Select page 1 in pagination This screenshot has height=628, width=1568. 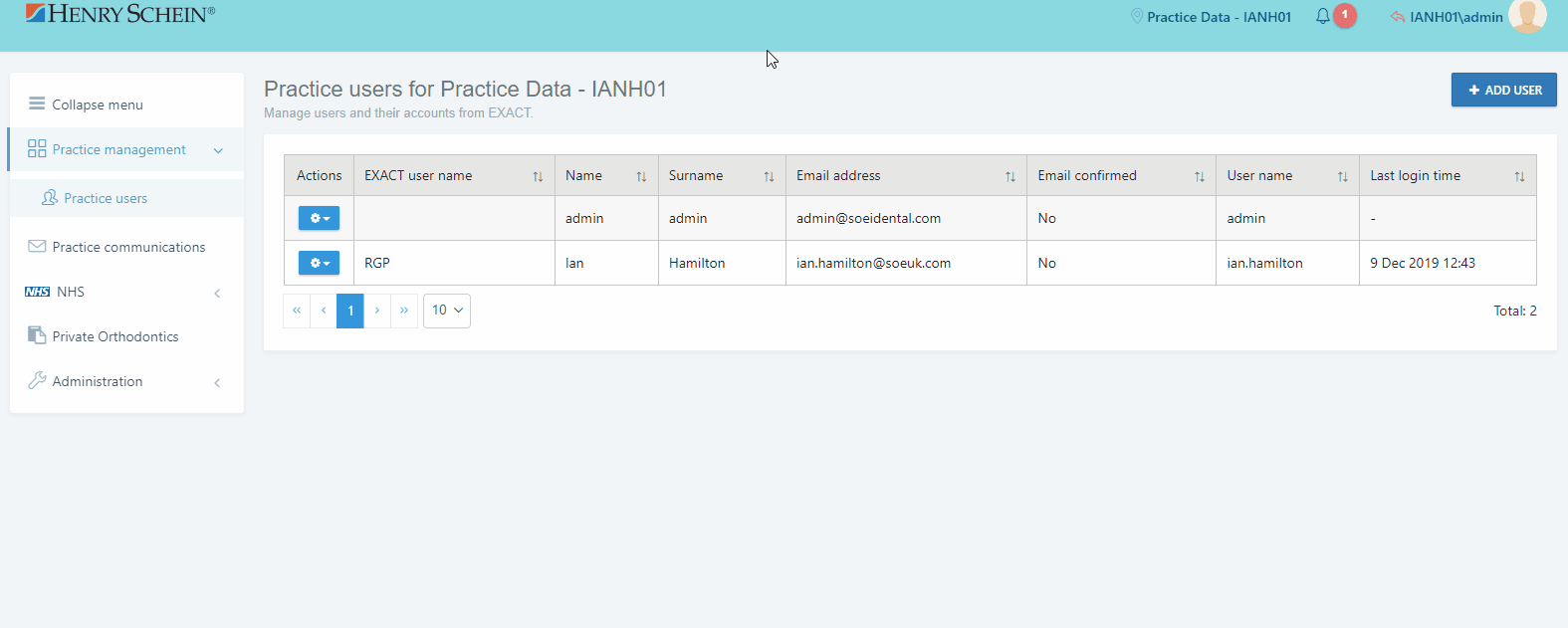[350, 311]
